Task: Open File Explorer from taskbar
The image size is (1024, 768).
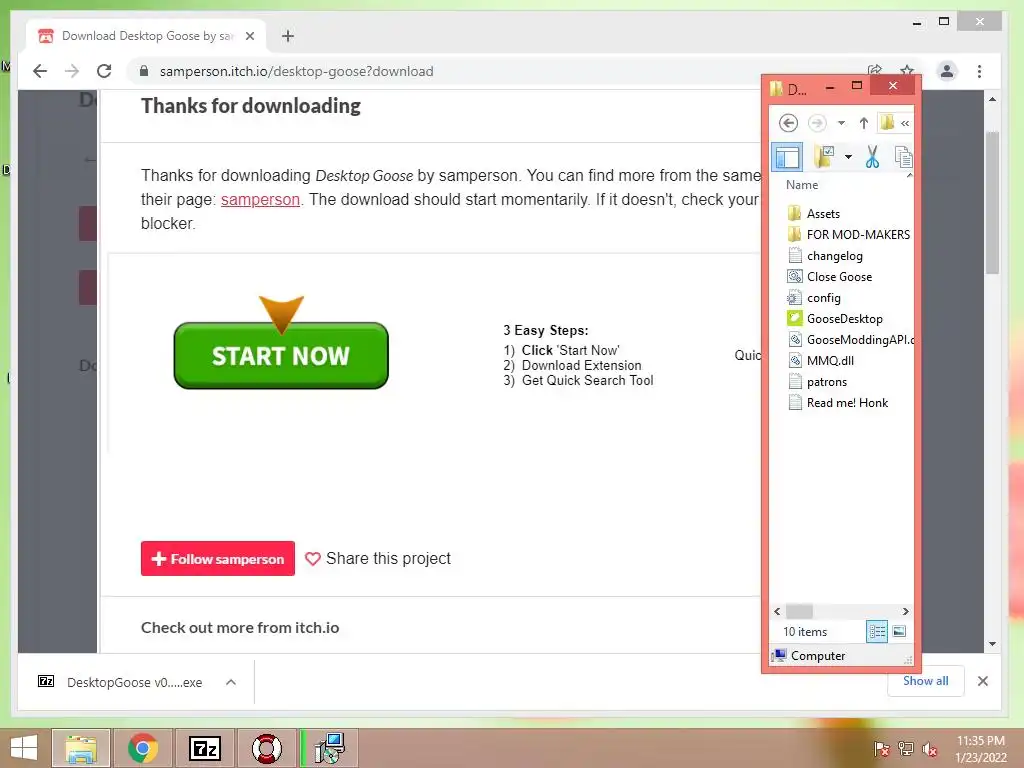Action: click(81, 748)
